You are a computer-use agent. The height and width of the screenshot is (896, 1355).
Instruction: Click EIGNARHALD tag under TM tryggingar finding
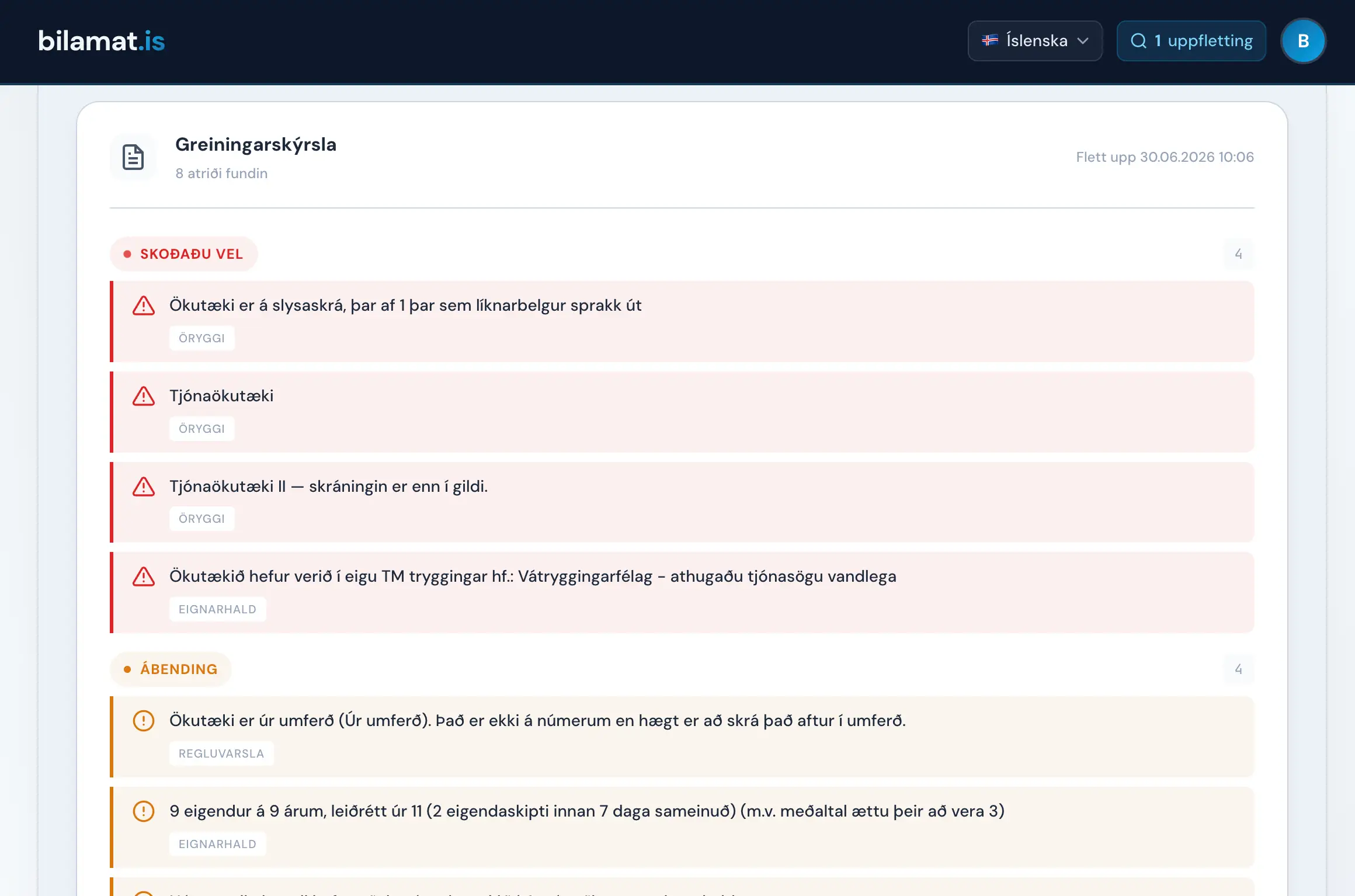(217, 609)
